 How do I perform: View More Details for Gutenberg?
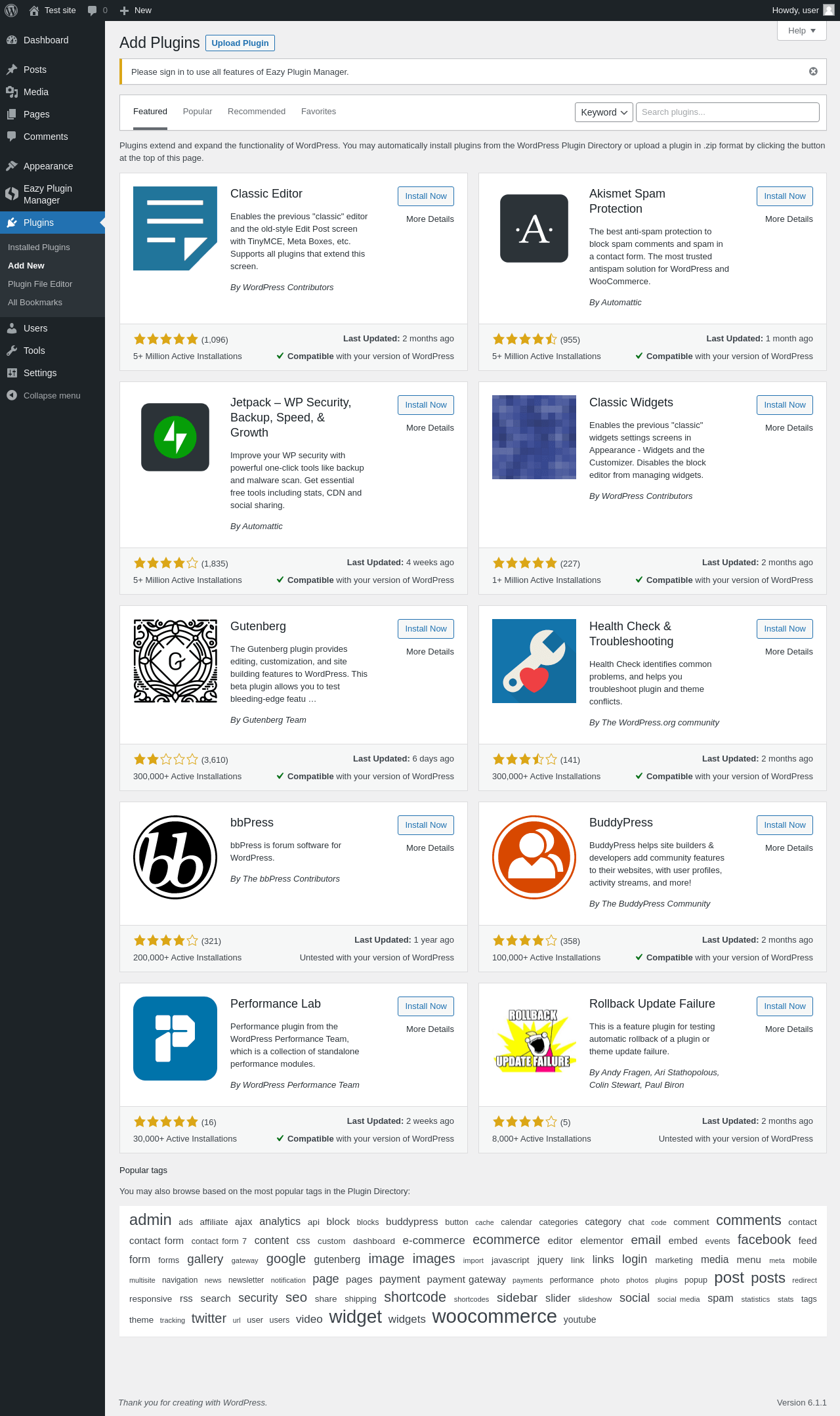[x=430, y=652]
